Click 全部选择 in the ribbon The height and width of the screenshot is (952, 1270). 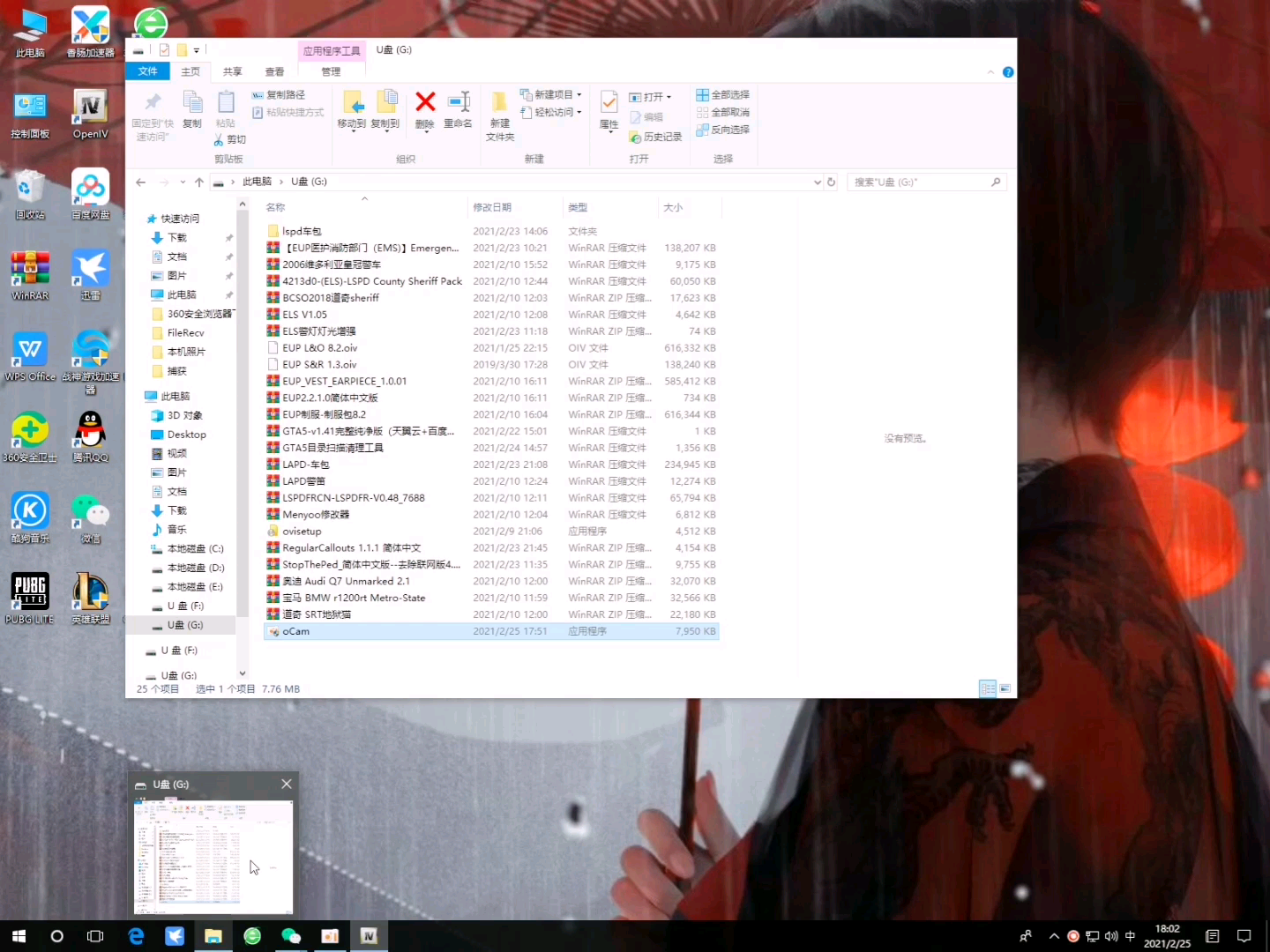pos(723,95)
